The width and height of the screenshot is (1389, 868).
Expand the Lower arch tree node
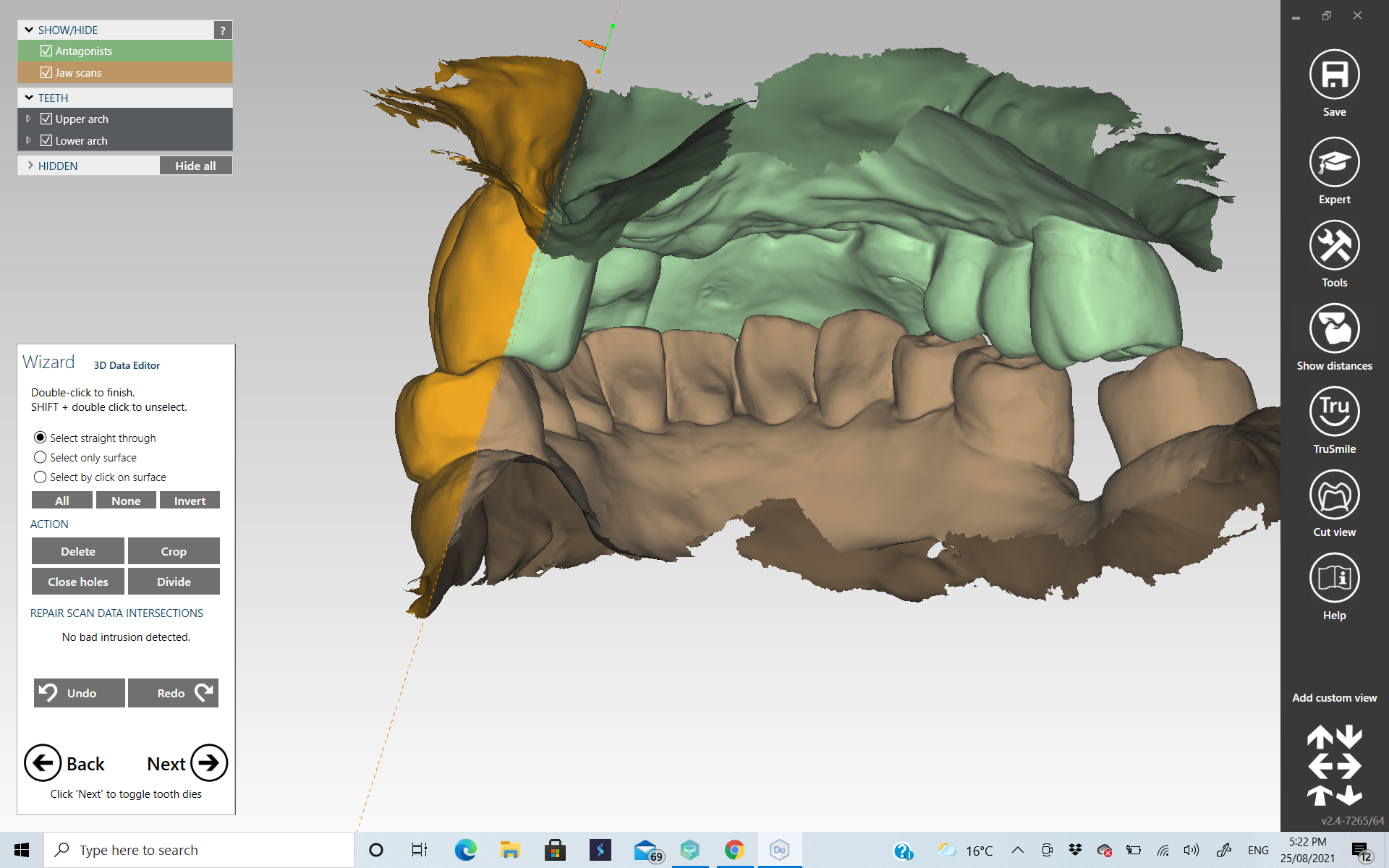tap(28, 140)
